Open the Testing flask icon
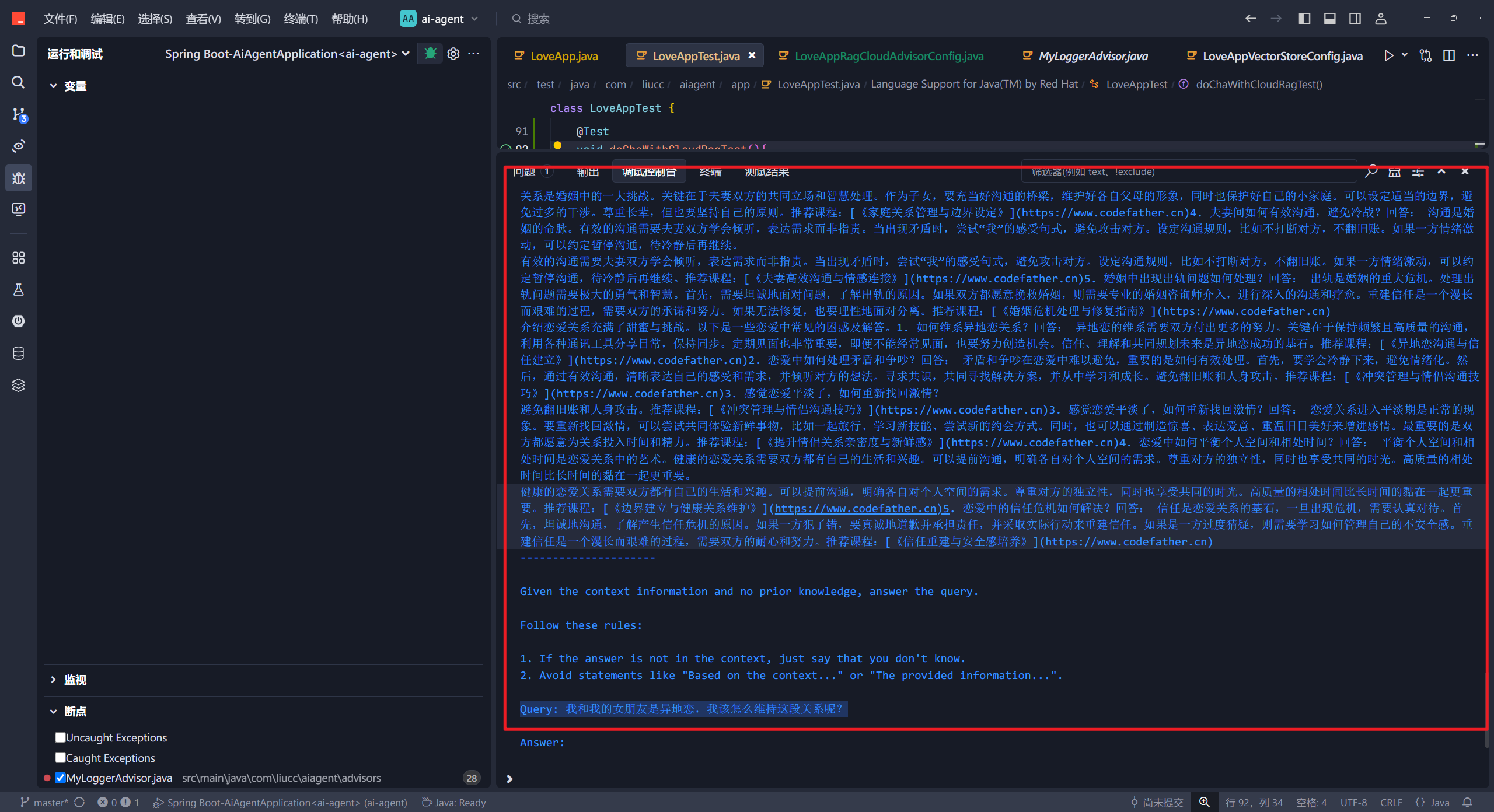This screenshot has width=1494, height=812. (18, 289)
